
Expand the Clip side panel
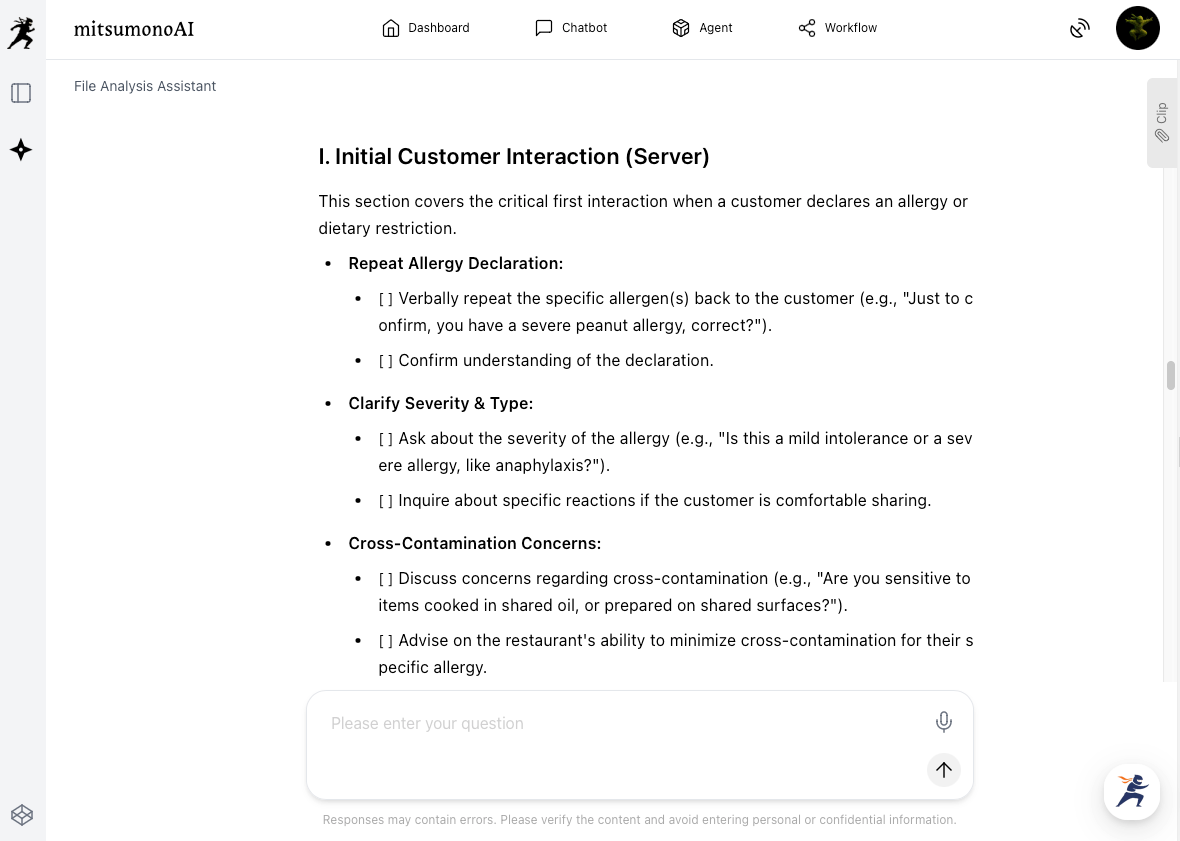point(1161,122)
